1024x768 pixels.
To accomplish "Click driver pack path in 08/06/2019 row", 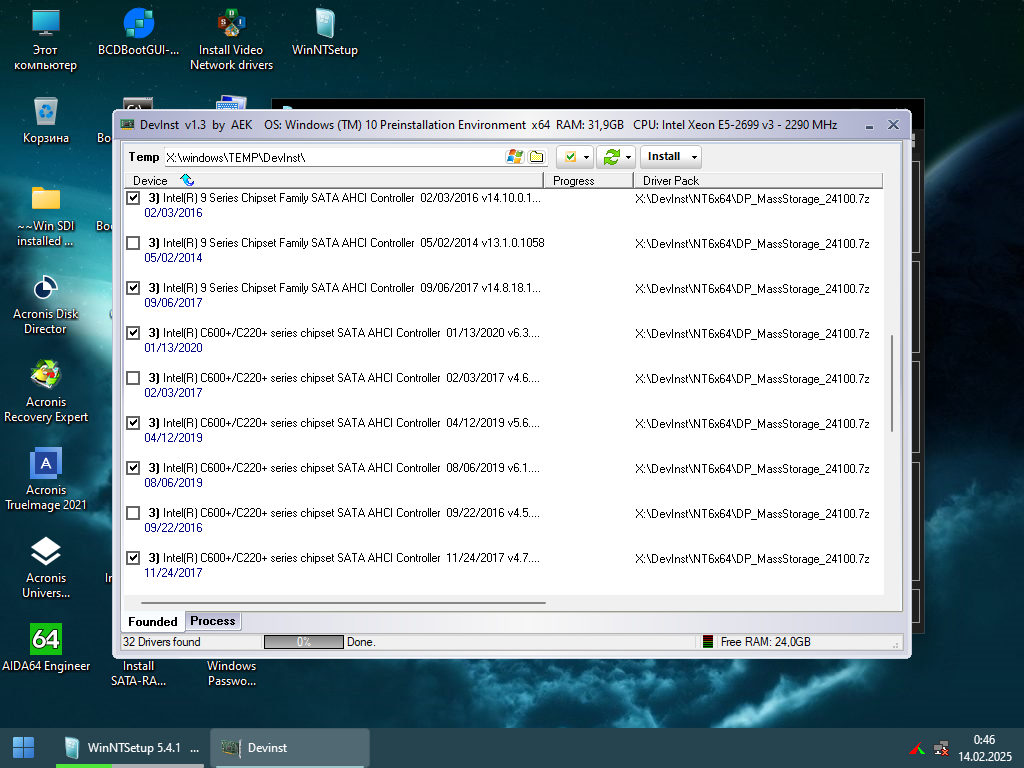I will (752, 469).
